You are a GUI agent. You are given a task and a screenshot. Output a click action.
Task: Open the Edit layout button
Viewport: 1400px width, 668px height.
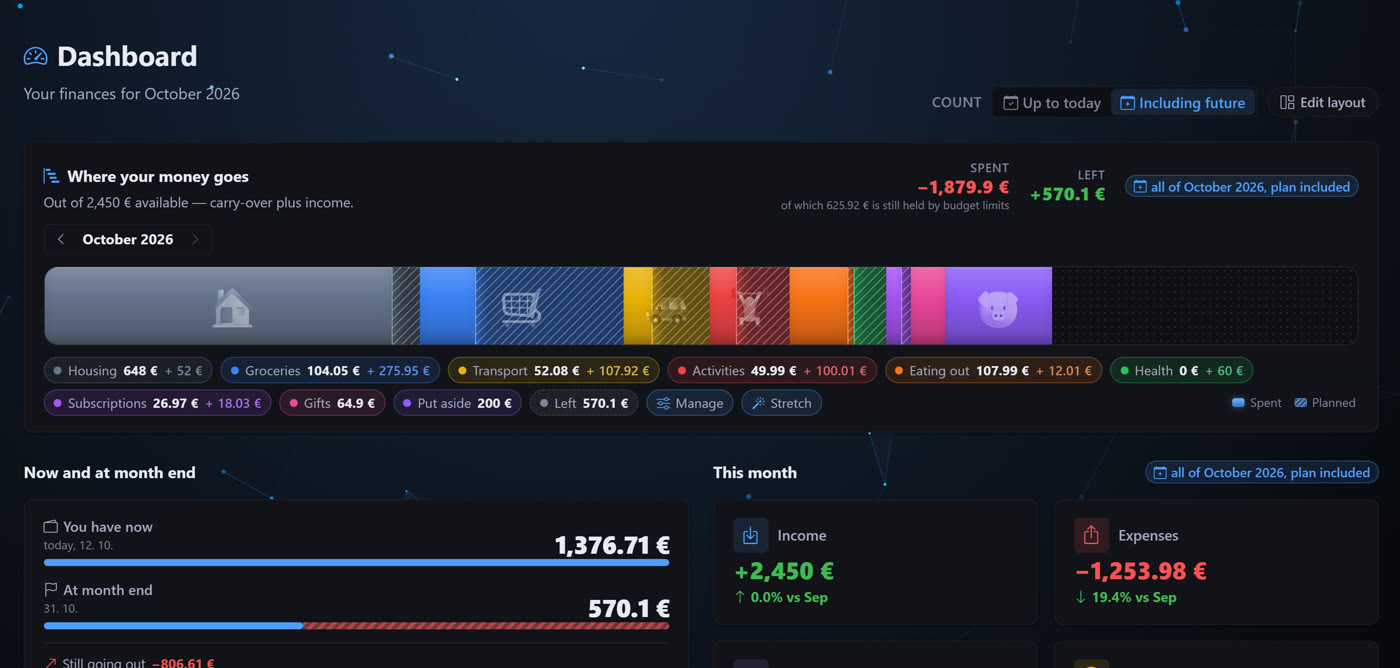click(1323, 102)
